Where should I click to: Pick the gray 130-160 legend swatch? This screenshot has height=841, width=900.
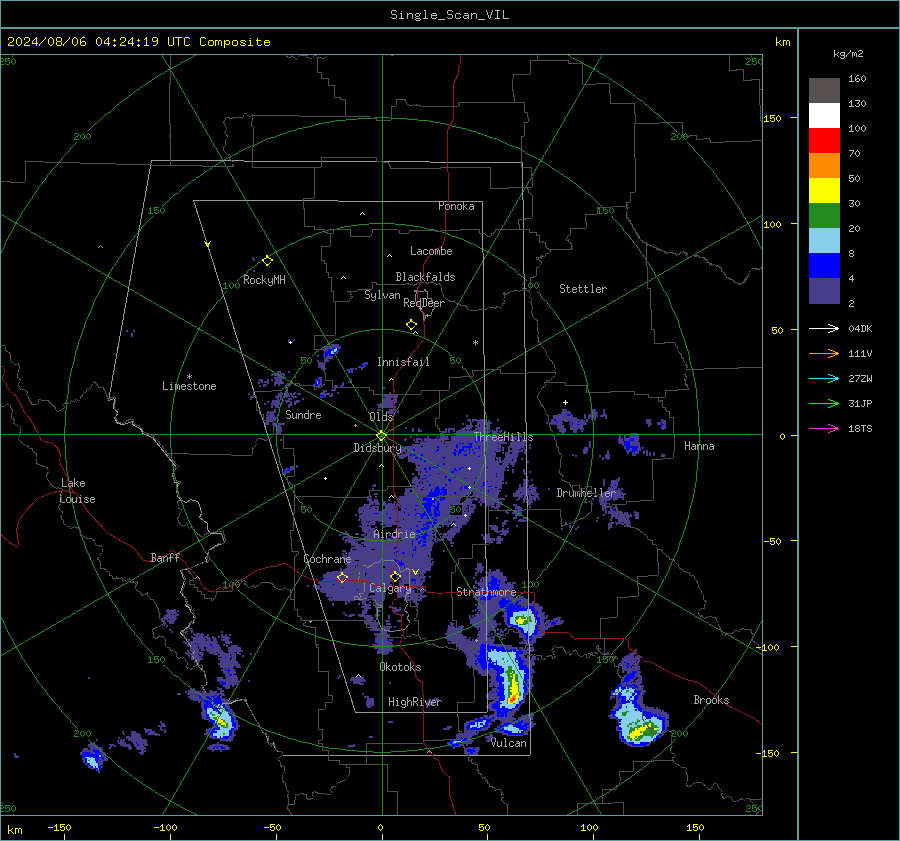coord(824,91)
